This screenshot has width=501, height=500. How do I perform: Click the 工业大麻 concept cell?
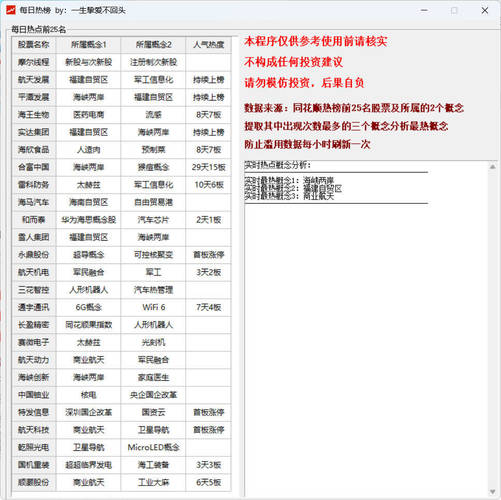153,482
